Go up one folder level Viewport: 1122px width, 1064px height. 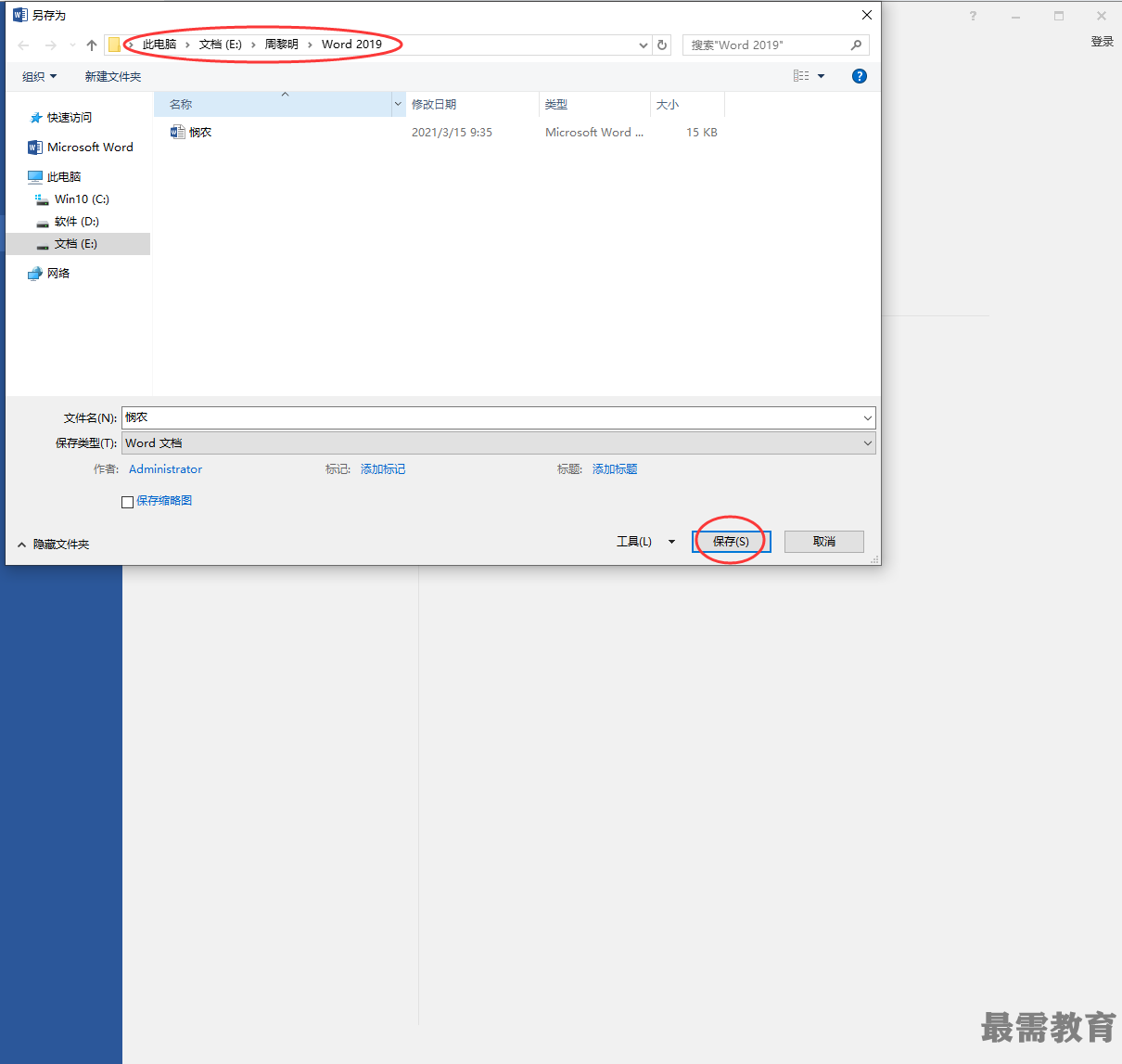[92, 45]
